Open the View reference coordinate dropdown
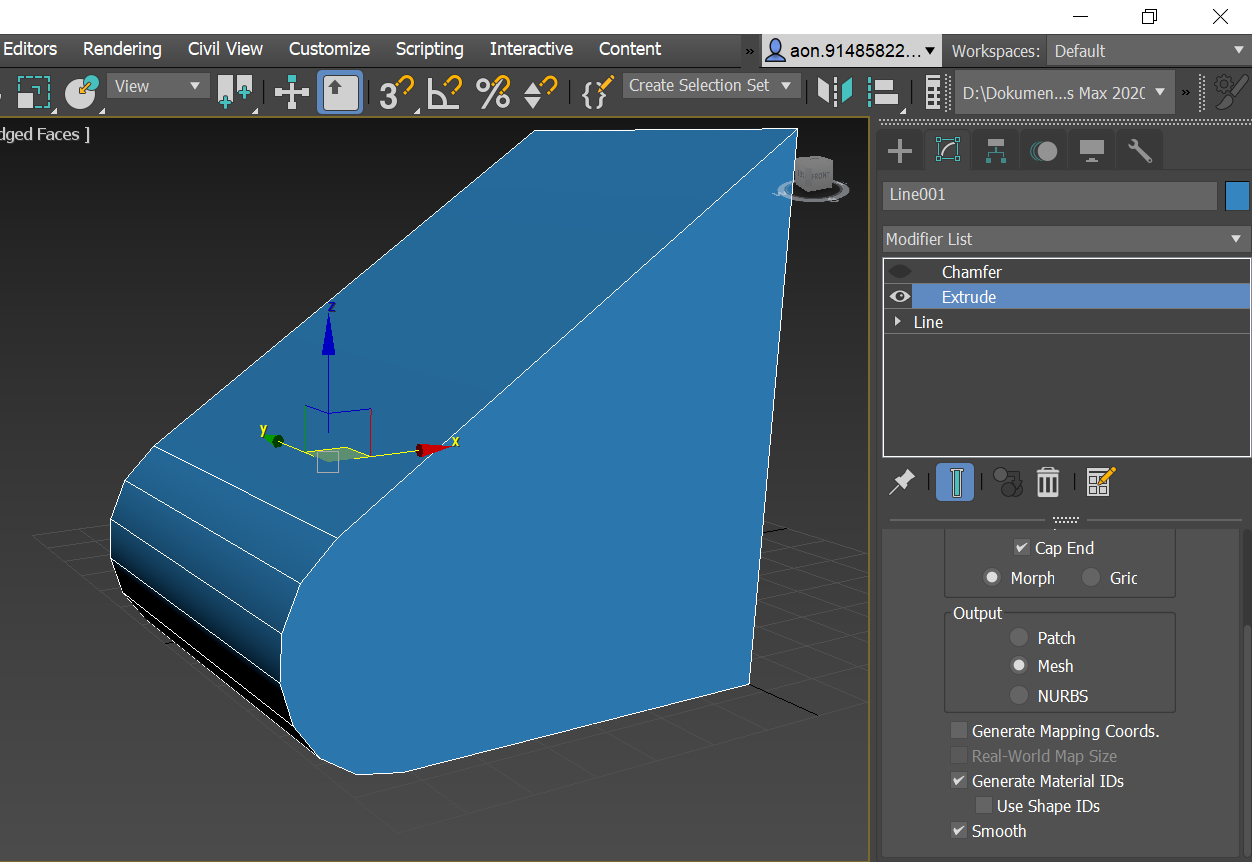Image resolution: width=1252 pixels, height=862 pixels. click(158, 87)
